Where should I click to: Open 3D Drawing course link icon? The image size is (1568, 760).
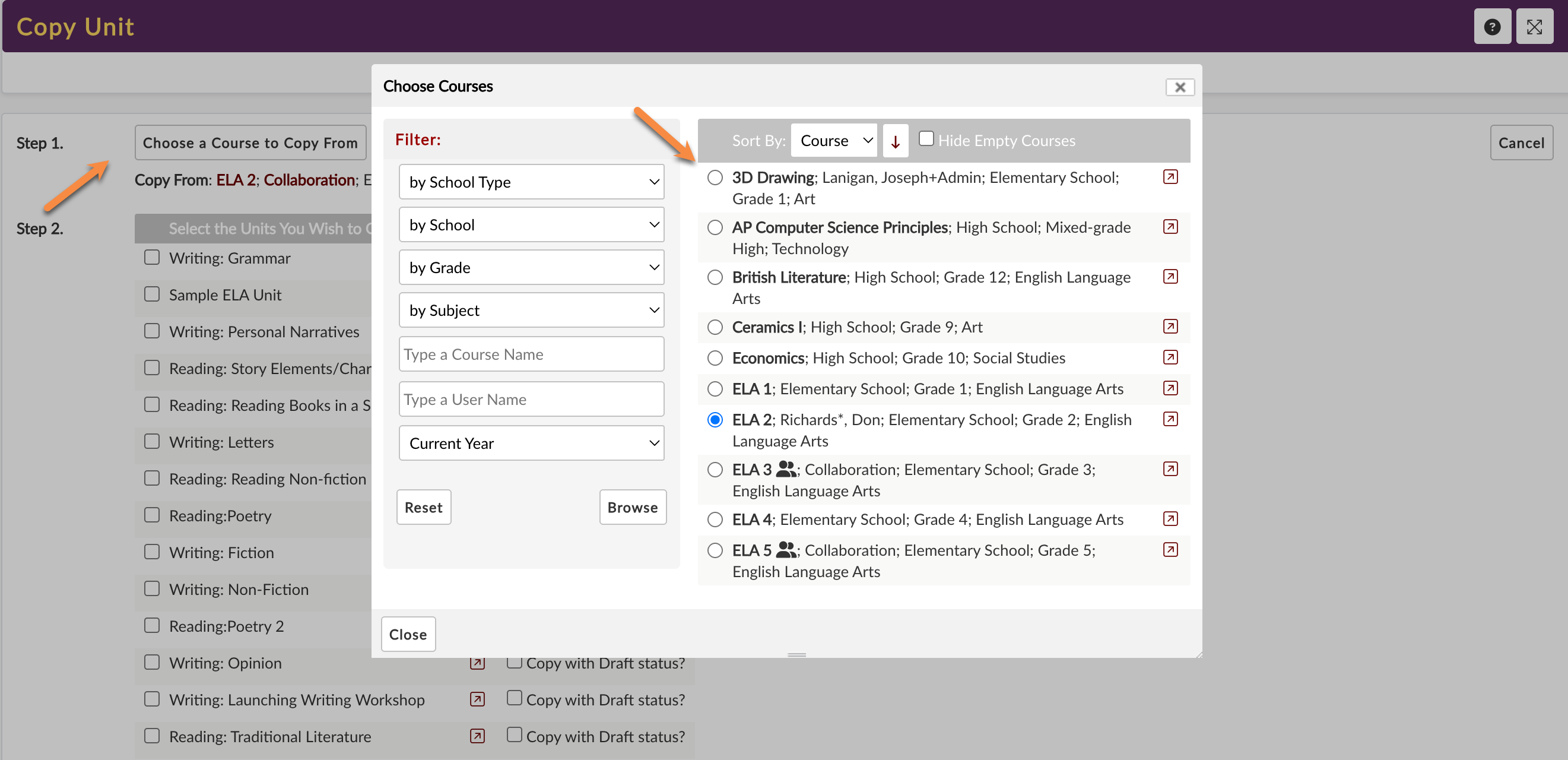[1169, 177]
